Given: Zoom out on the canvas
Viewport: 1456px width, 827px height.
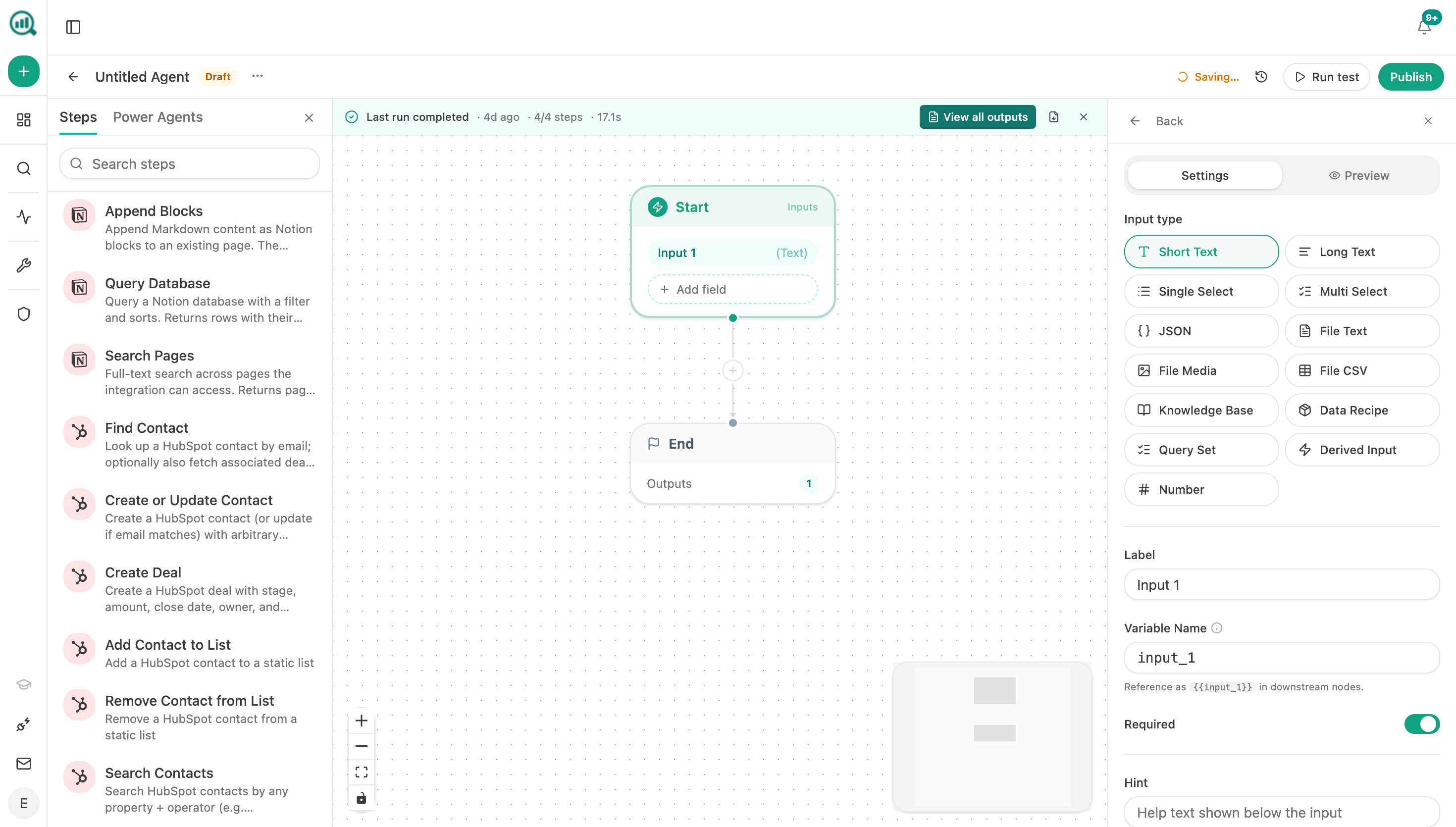Looking at the screenshot, I should [361, 746].
